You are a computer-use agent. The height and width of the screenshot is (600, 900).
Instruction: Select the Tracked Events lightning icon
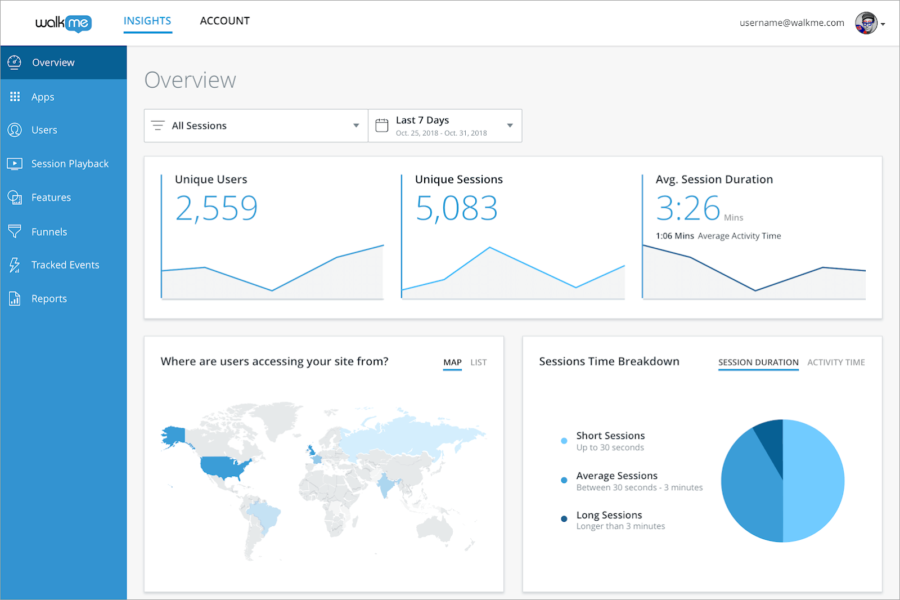(14, 265)
